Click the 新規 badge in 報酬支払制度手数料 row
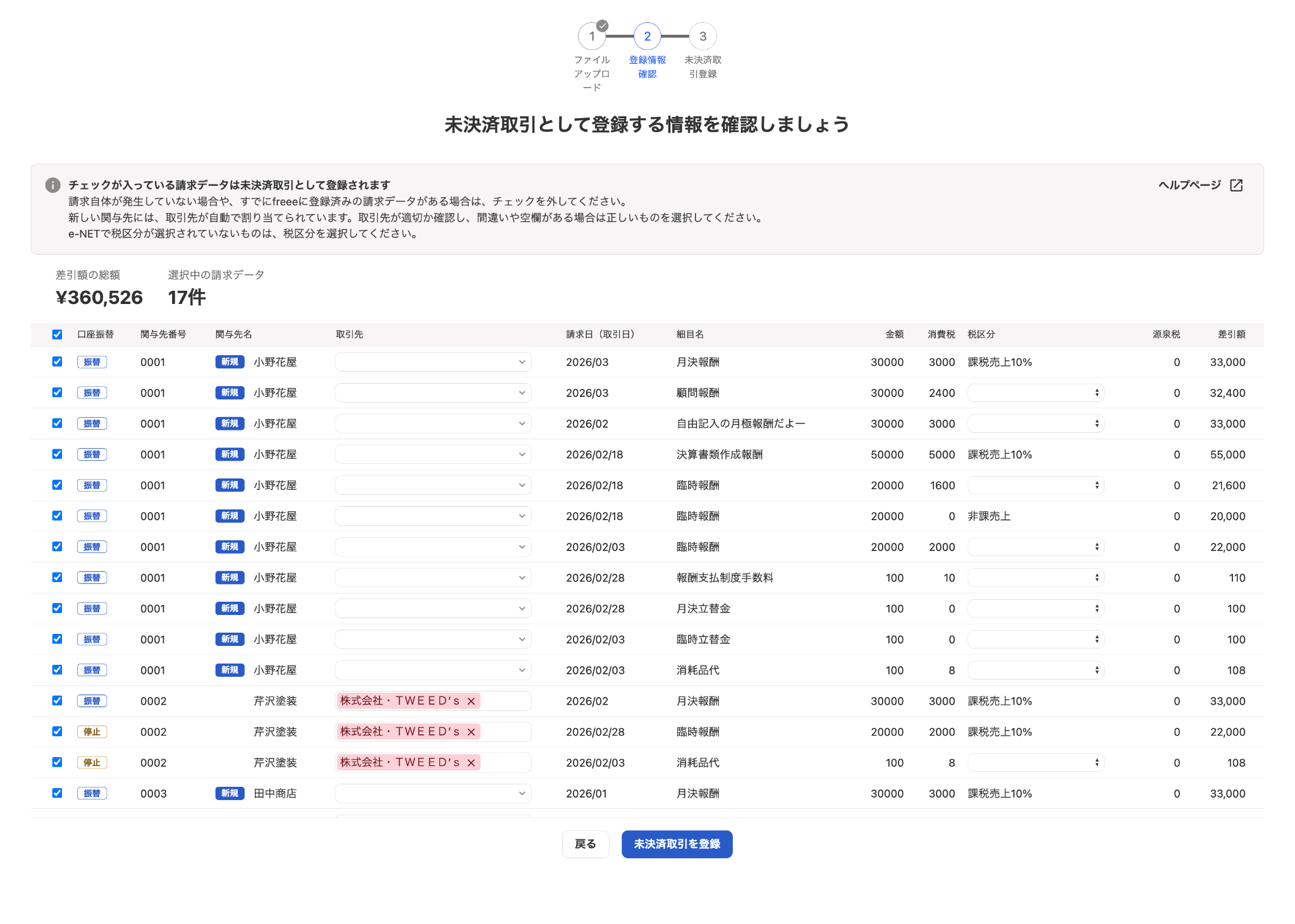Screen dimensions: 1295x924 [230, 578]
